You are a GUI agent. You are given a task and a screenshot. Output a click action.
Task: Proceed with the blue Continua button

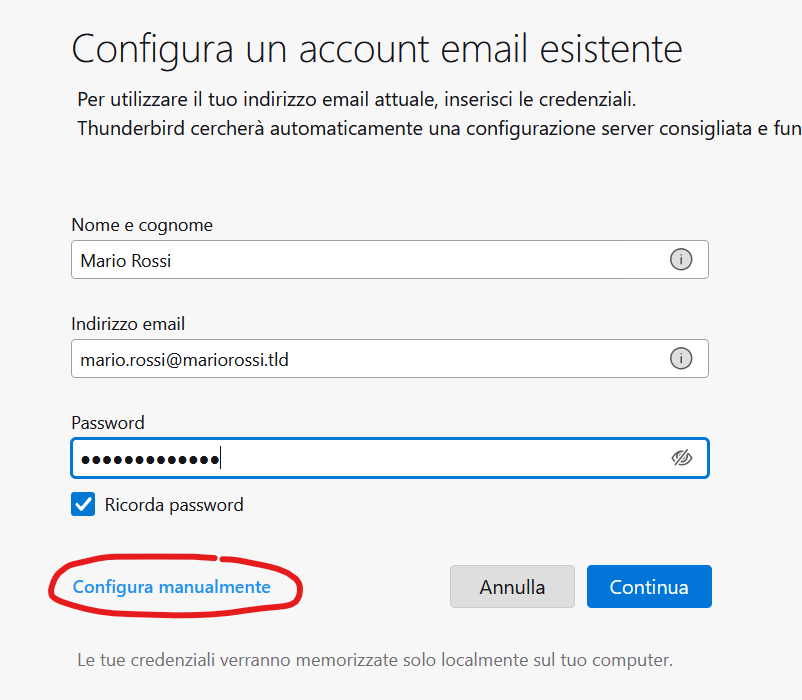(x=649, y=586)
